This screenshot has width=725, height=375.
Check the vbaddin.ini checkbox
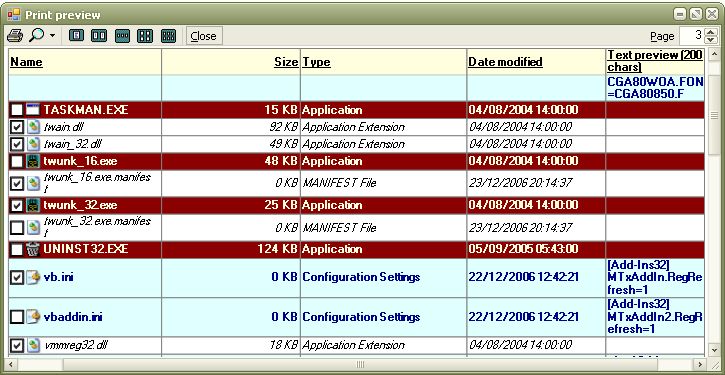pyautogui.click(x=17, y=317)
